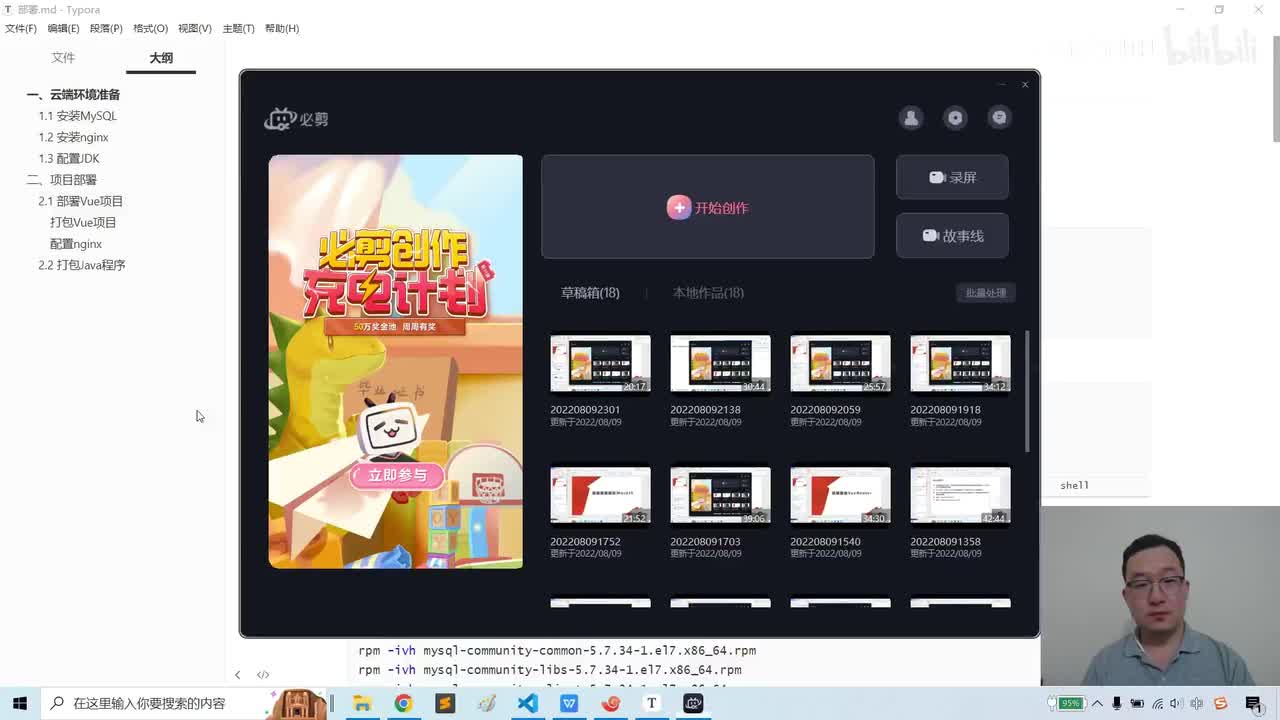Open Sublime Text from the taskbar
Screen dimensions: 1280x720
(x=445, y=703)
